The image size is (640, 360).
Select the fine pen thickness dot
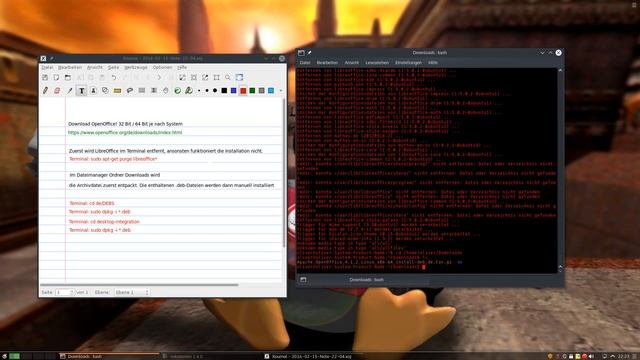pos(199,91)
